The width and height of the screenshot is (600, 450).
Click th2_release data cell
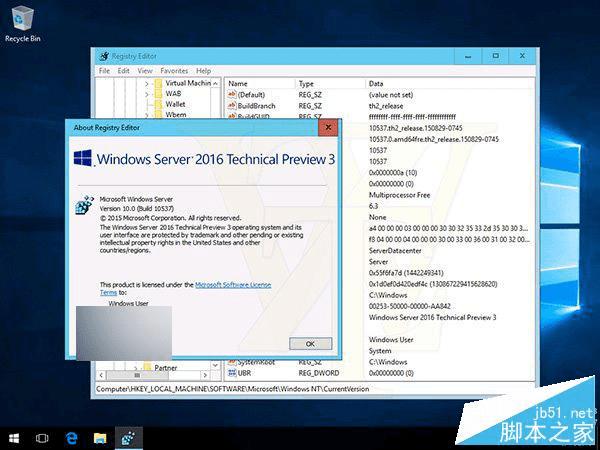386,106
